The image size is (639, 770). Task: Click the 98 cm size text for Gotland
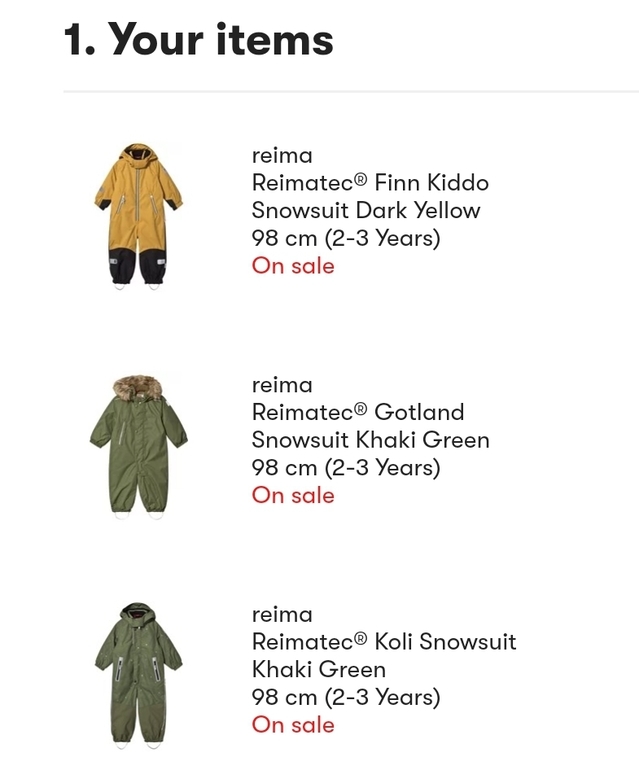coord(346,467)
